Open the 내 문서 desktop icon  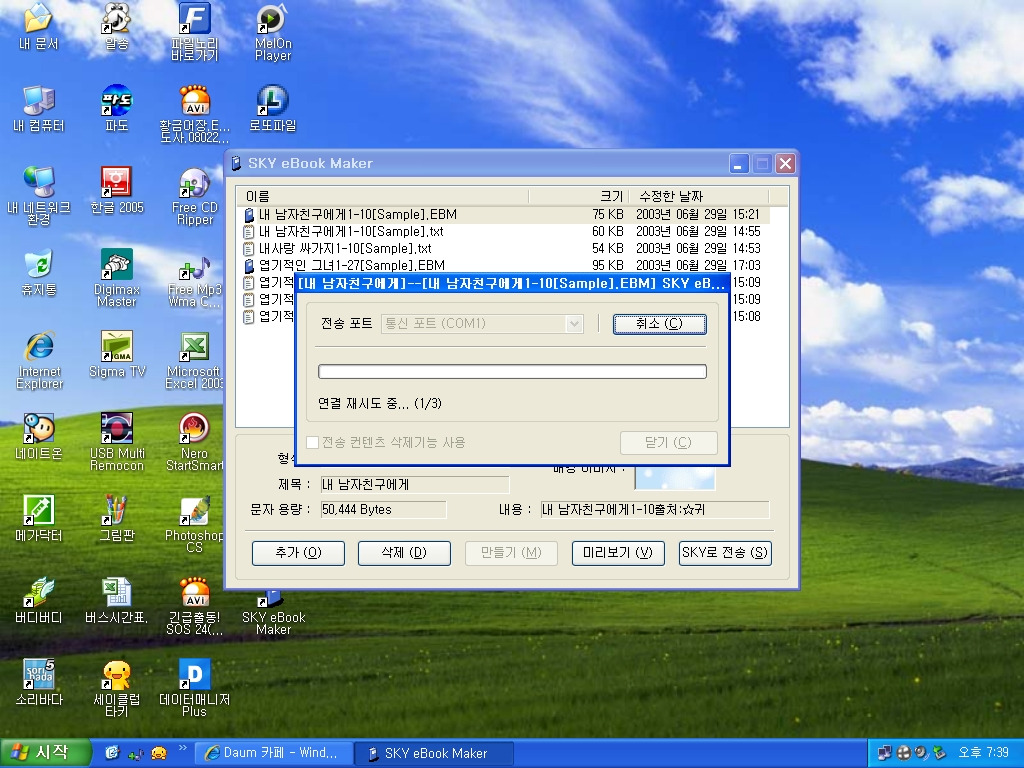click(39, 26)
